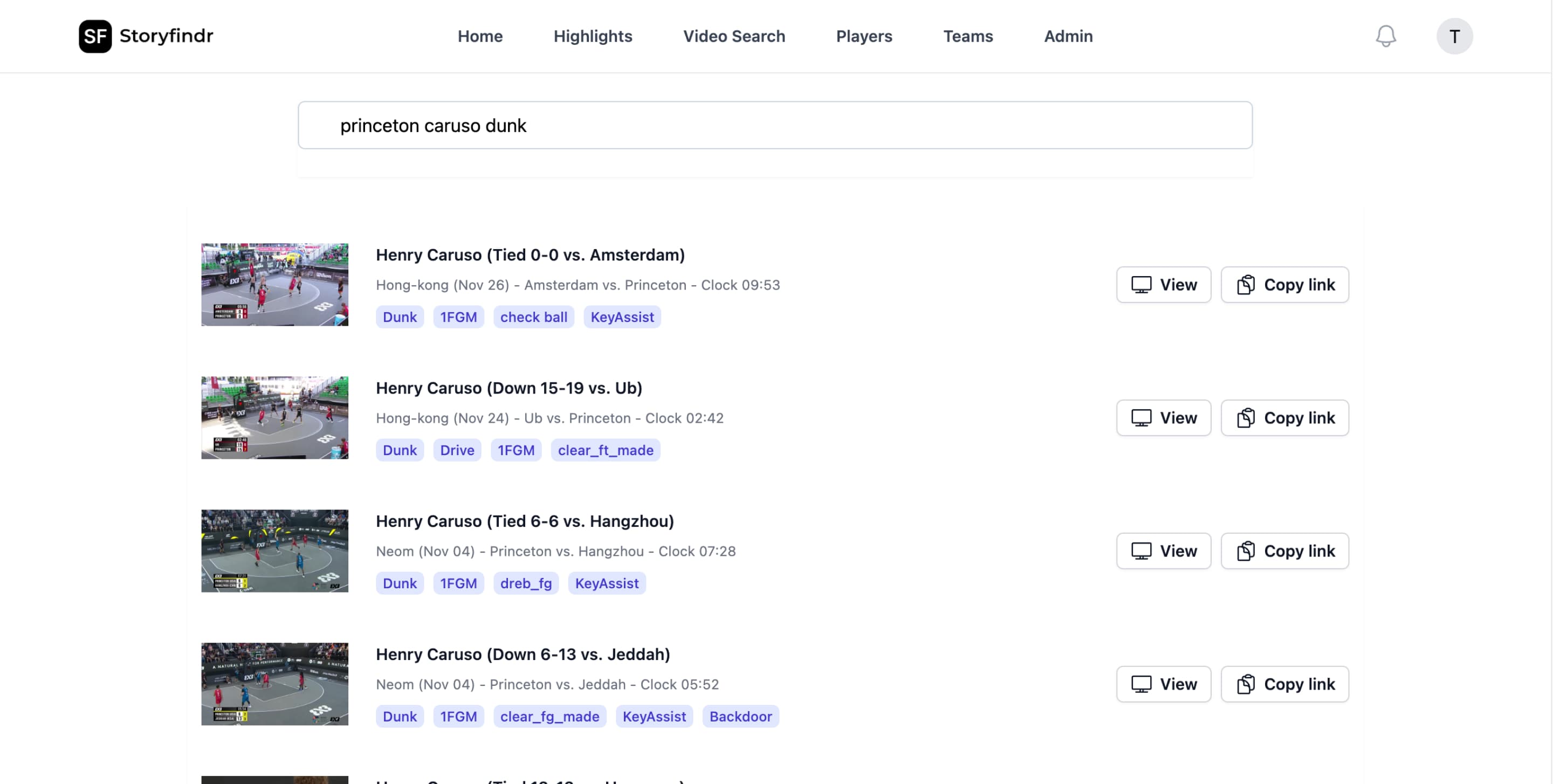This screenshot has width=1553, height=784.
Task: Copy link for the Jeddah clip
Action: [1284, 684]
